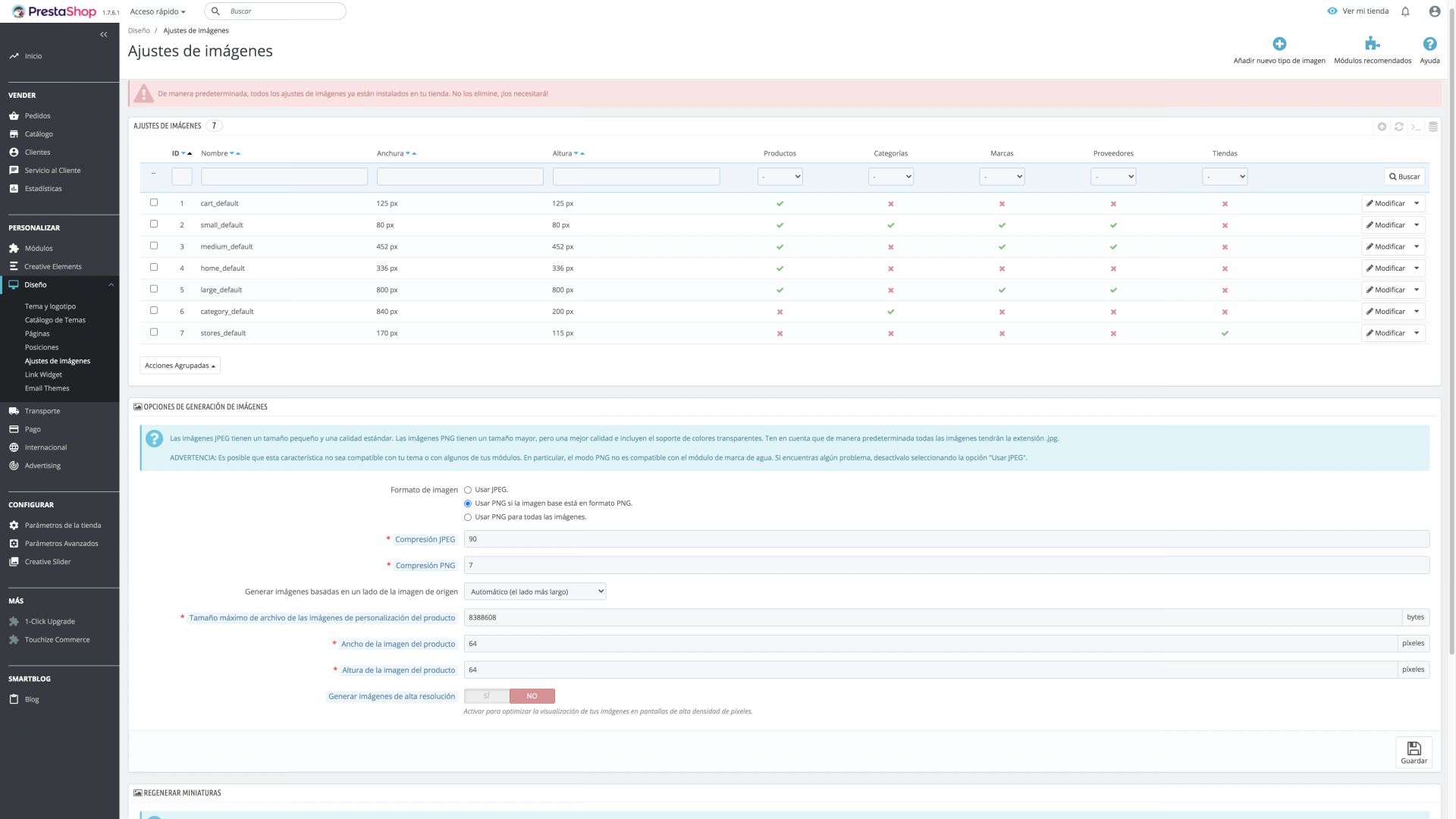The width and height of the screenshot is (1456, 819).
Task: Click the refresh list icon in the table header
Action: [1399, 127]
